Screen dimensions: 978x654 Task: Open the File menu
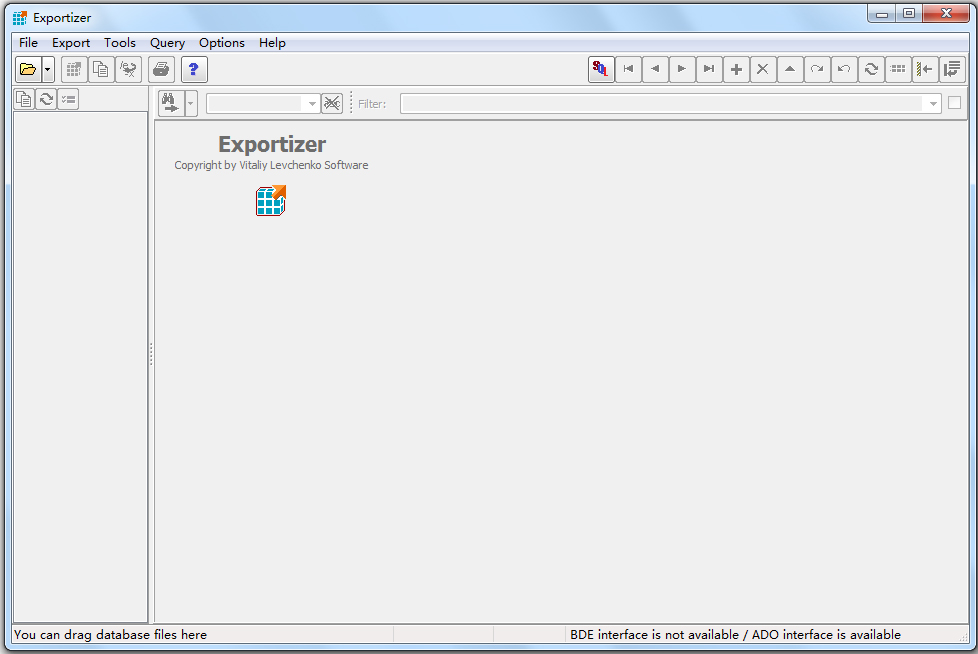(29, 42)
